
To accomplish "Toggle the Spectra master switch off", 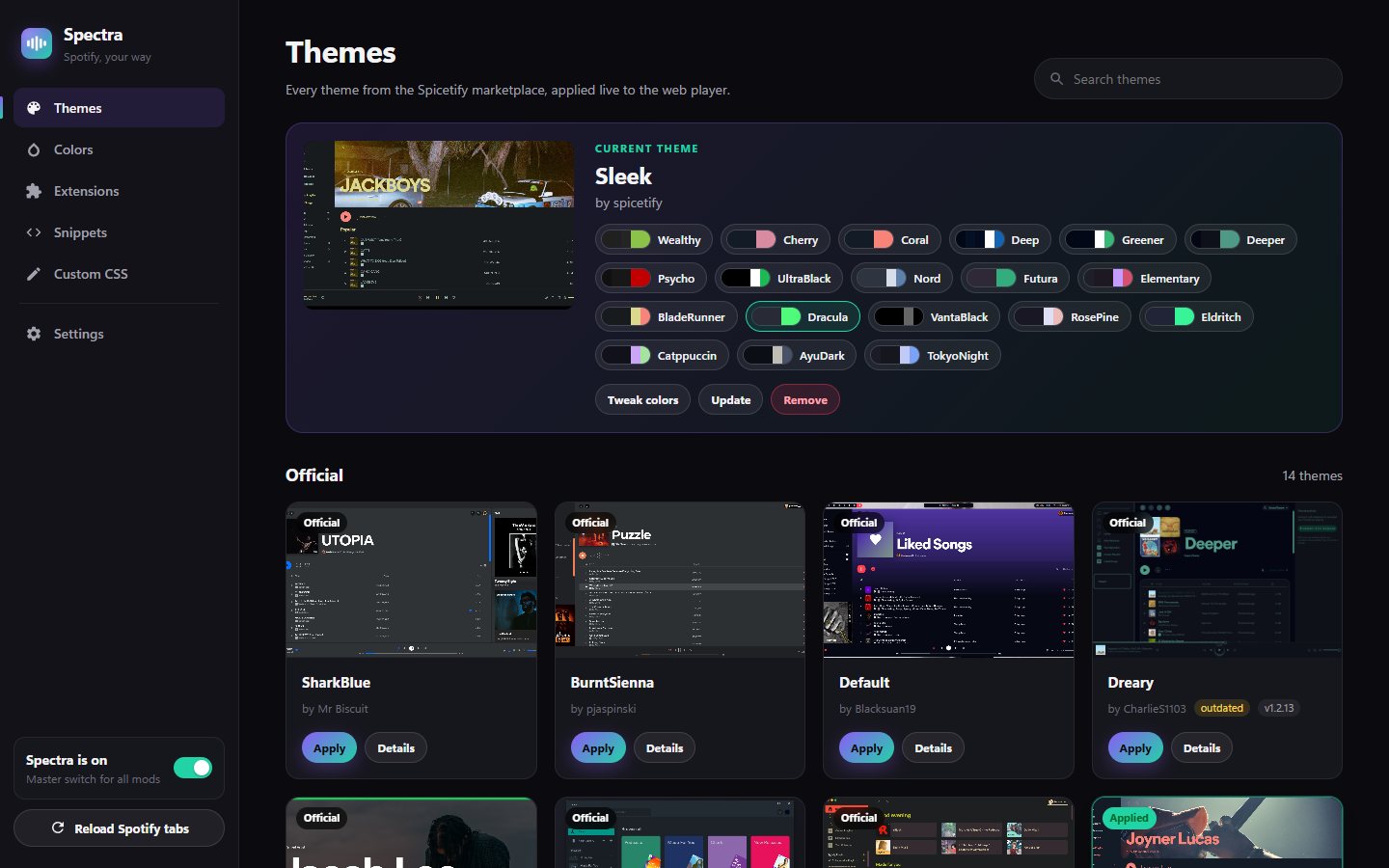I will [x=193, y=768].
